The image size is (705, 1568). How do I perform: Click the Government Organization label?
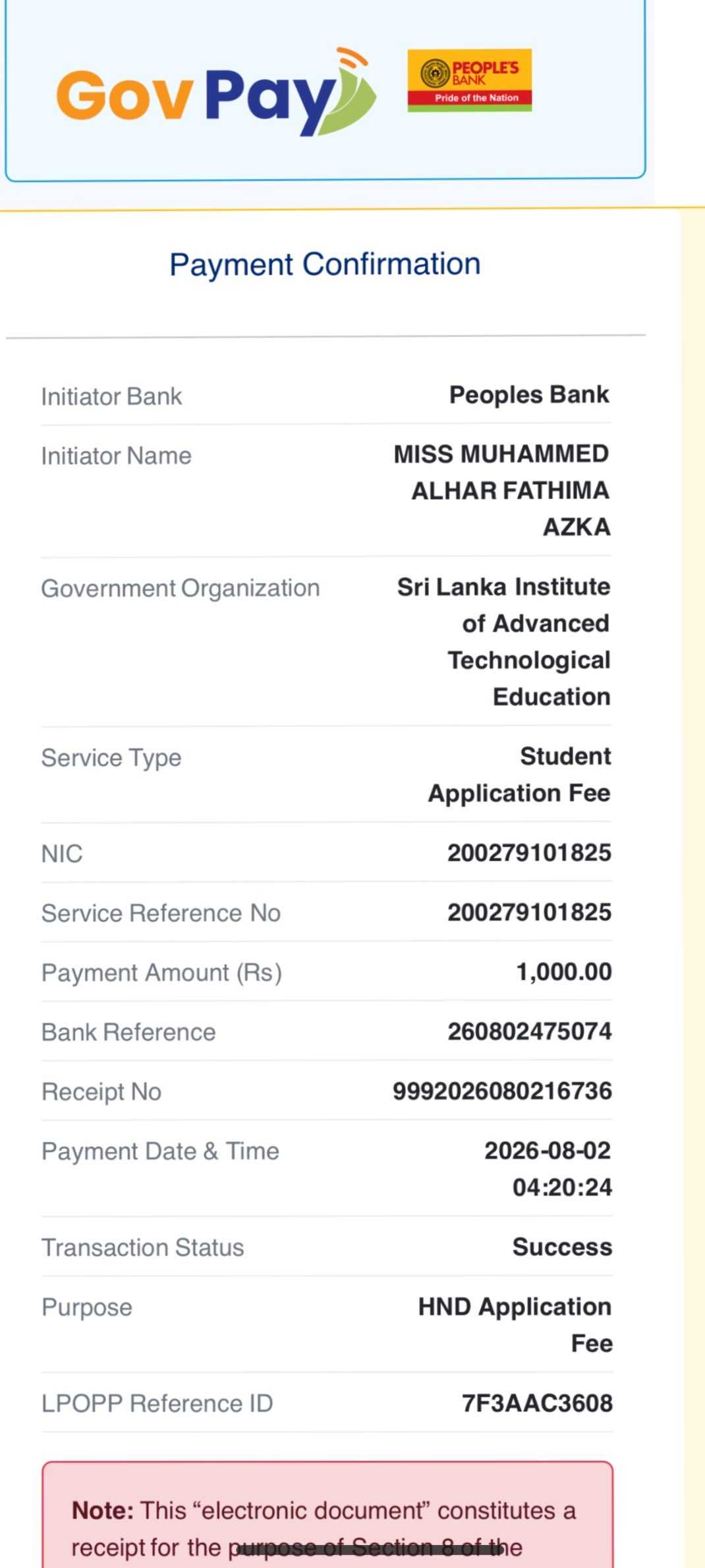(181, 588)
